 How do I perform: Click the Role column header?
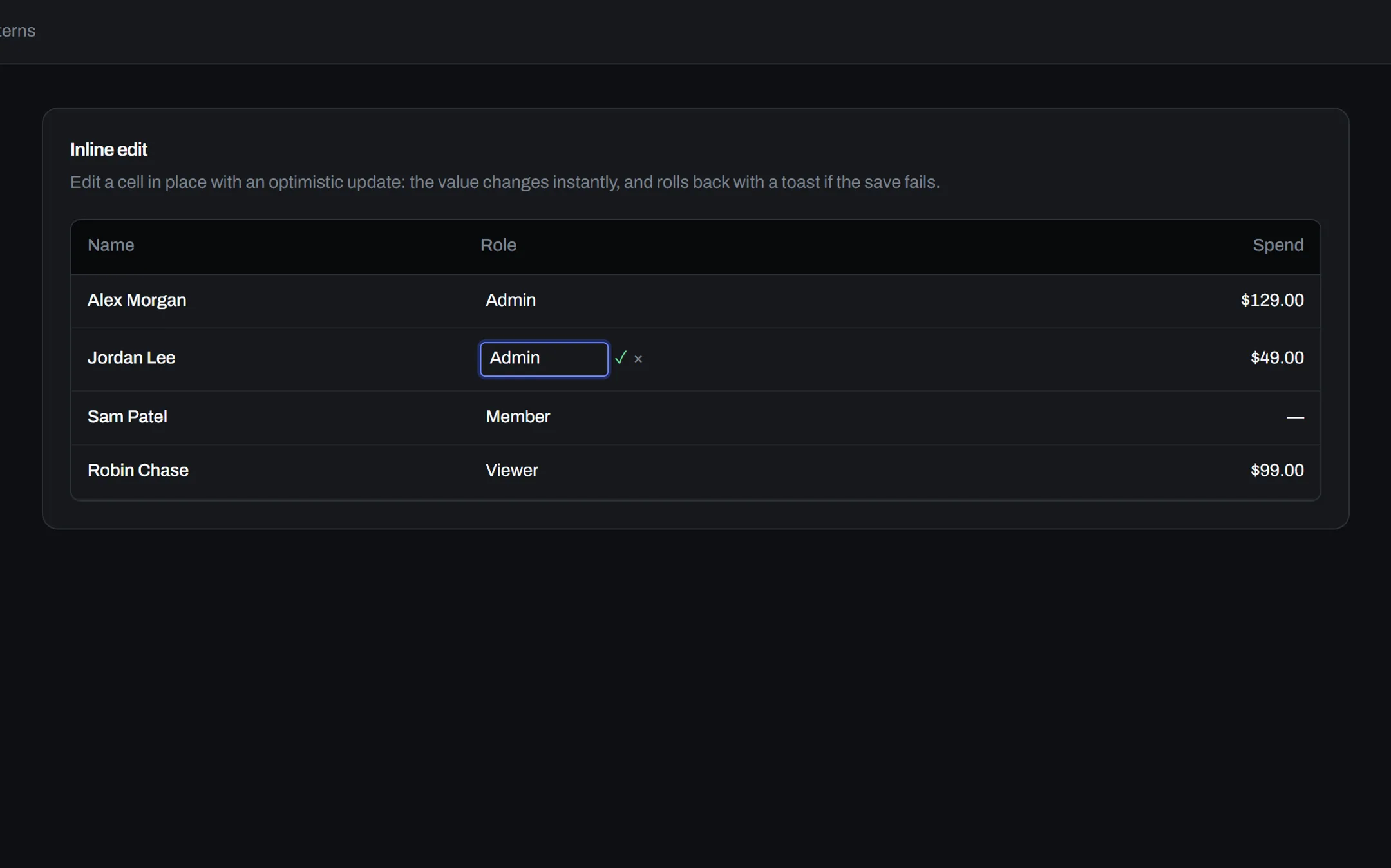point(498,245)
